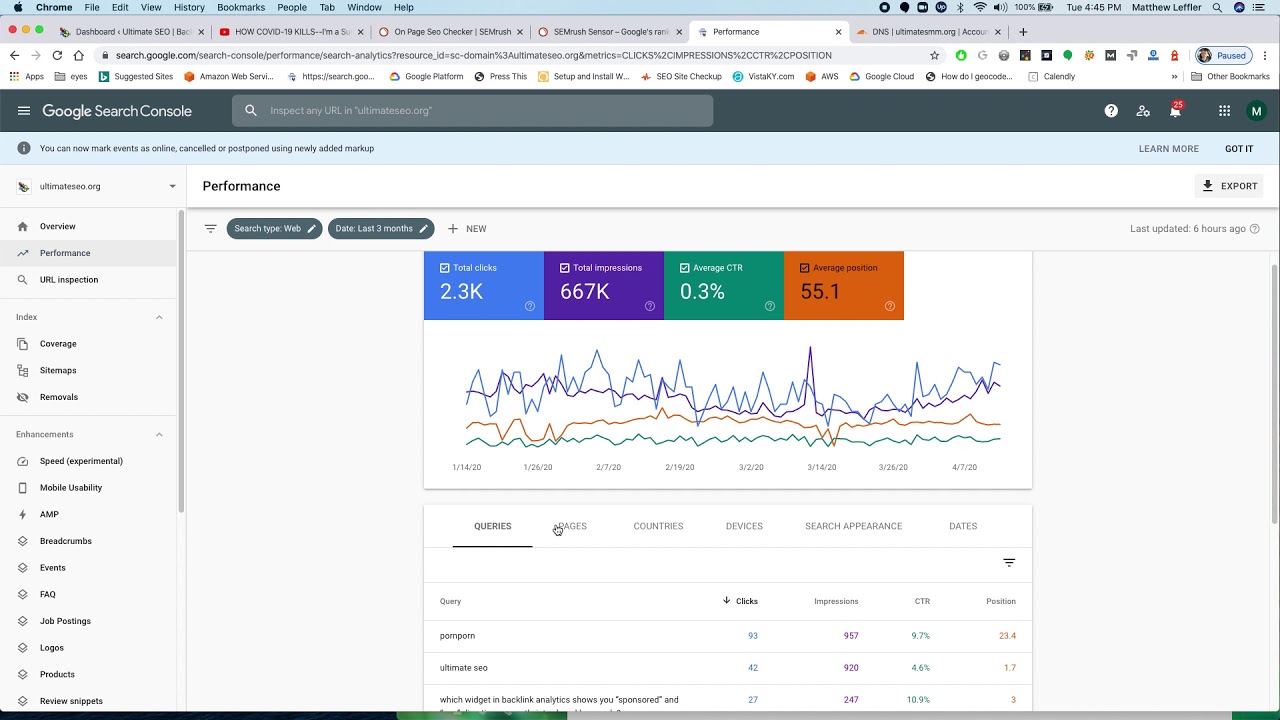The height and width of the screenshot is (720, 1280).
Task: Collapse the Index section
Action: tap(159, 317)
